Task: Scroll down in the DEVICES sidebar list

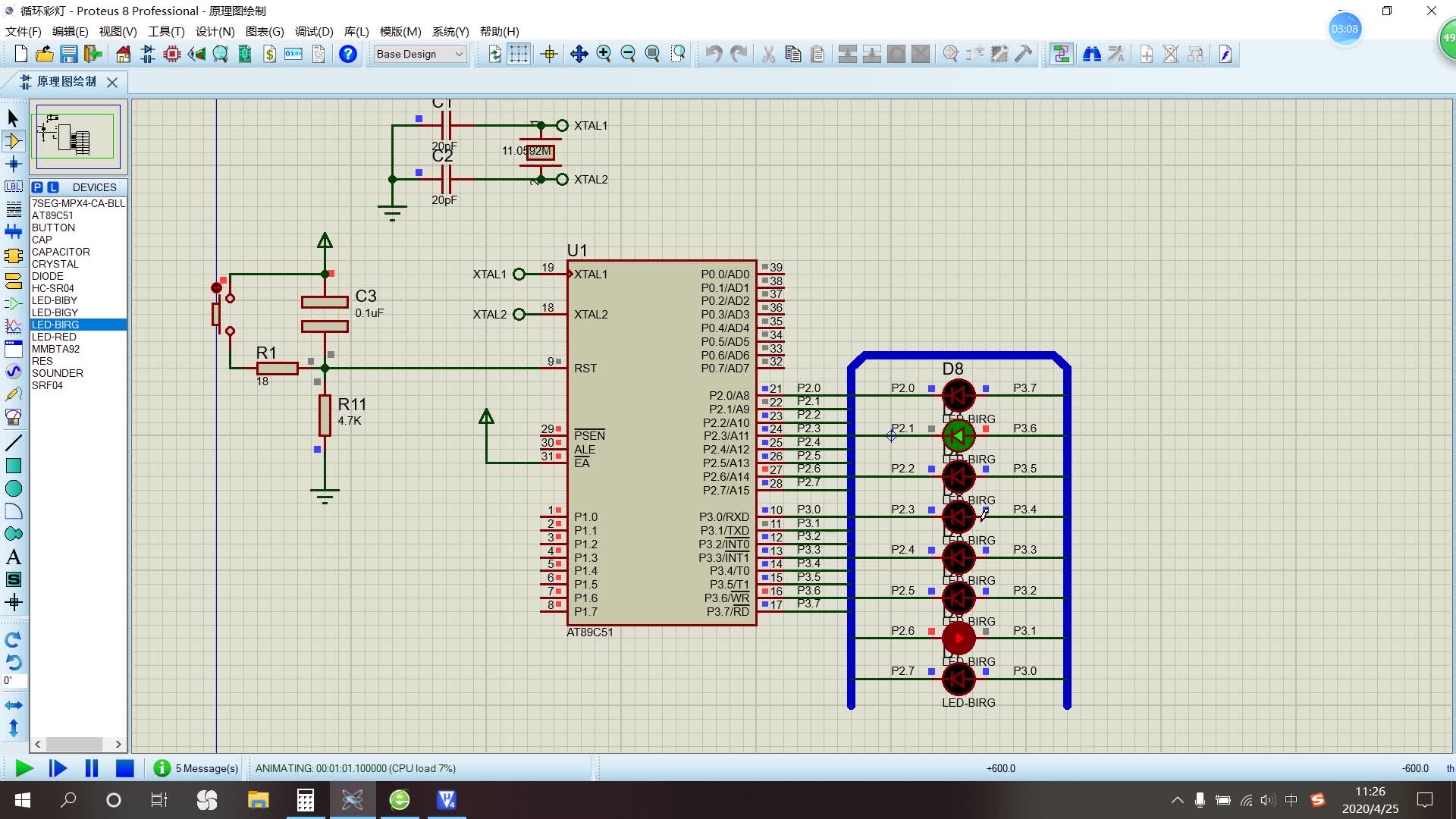Action: tap(119, 744)
